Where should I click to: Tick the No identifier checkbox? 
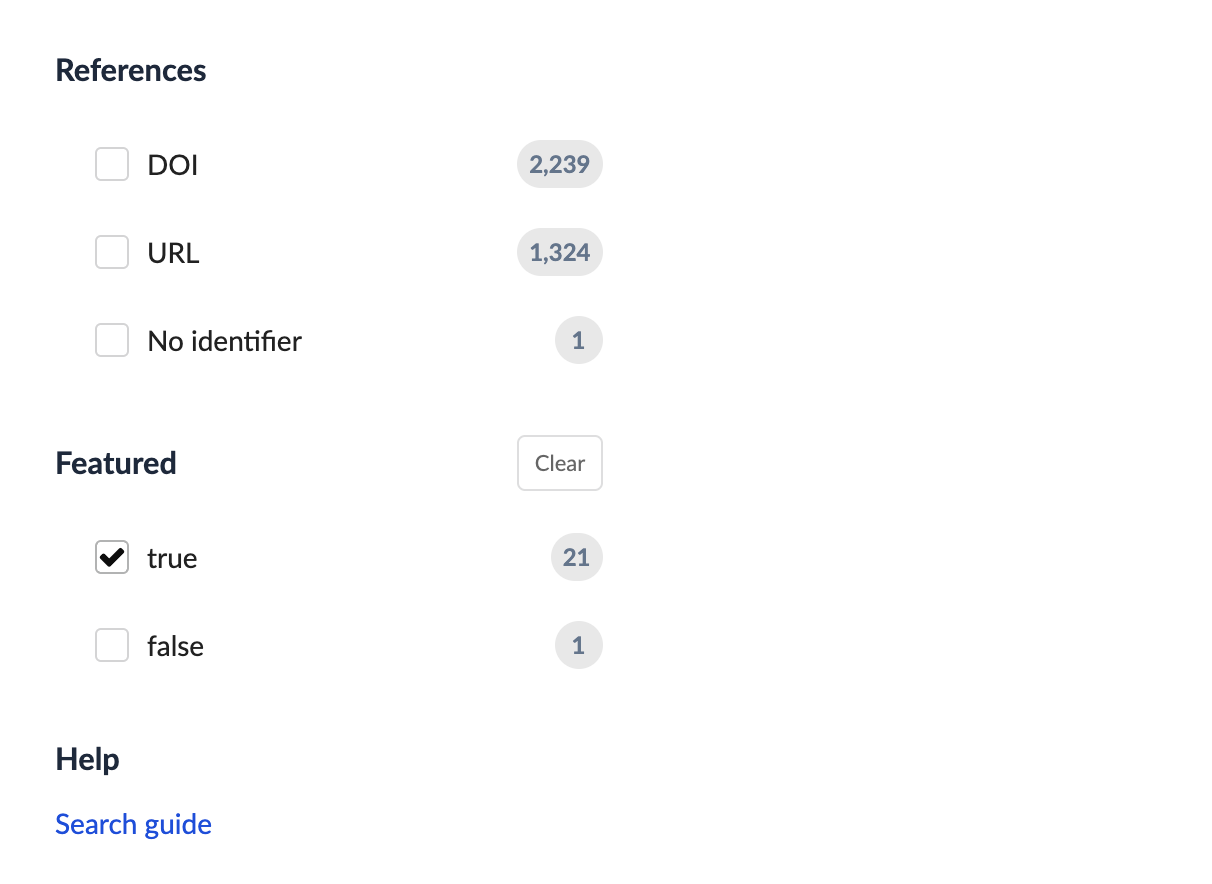112,340
